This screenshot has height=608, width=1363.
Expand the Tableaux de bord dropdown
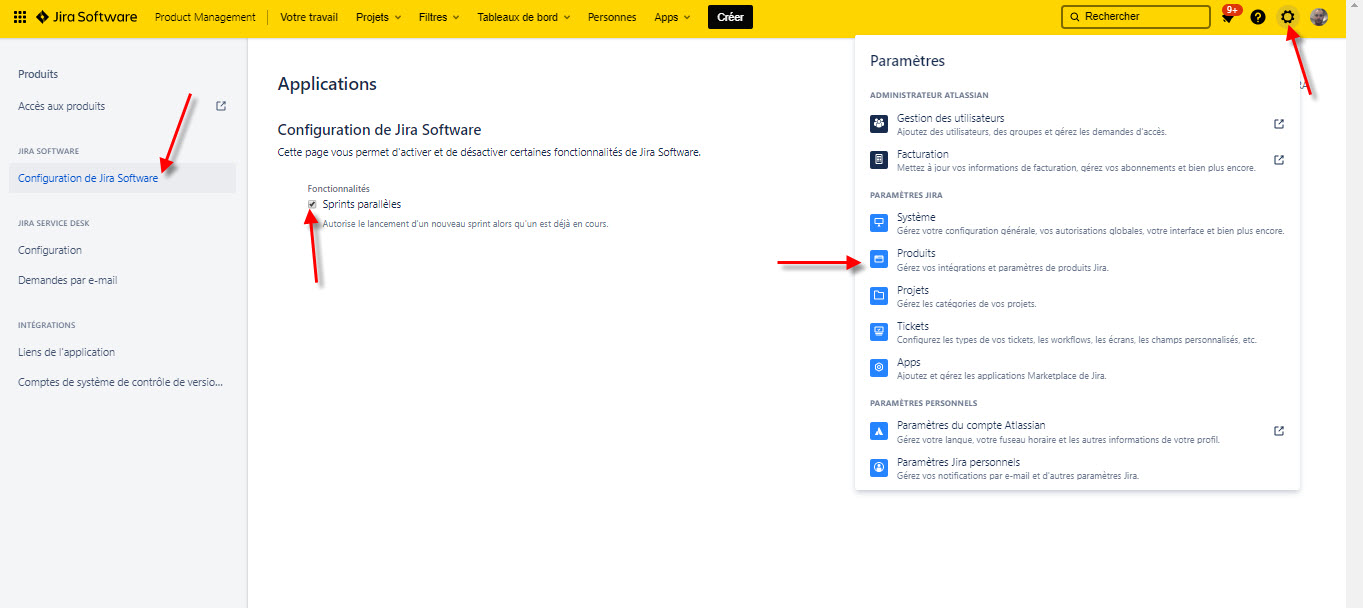click(x=525, y=17)
